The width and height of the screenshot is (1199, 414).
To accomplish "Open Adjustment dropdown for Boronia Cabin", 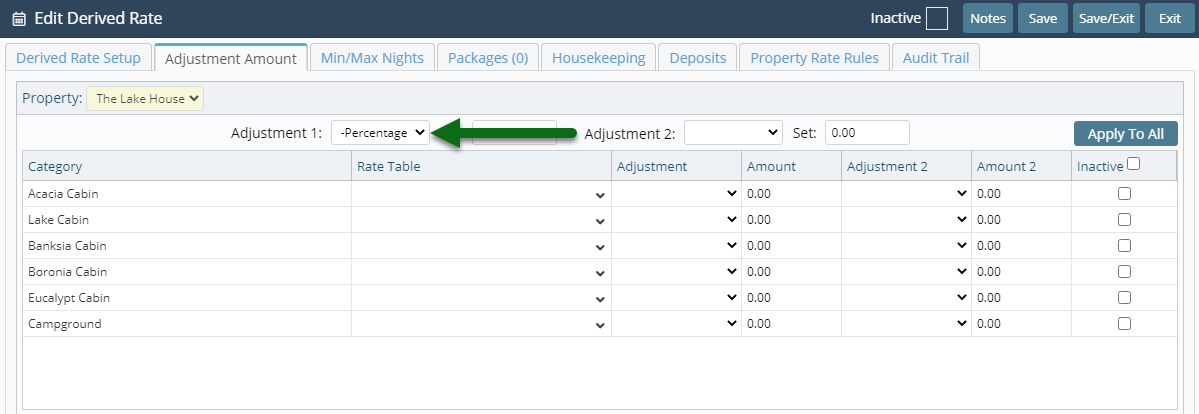I will click(676, 272).
